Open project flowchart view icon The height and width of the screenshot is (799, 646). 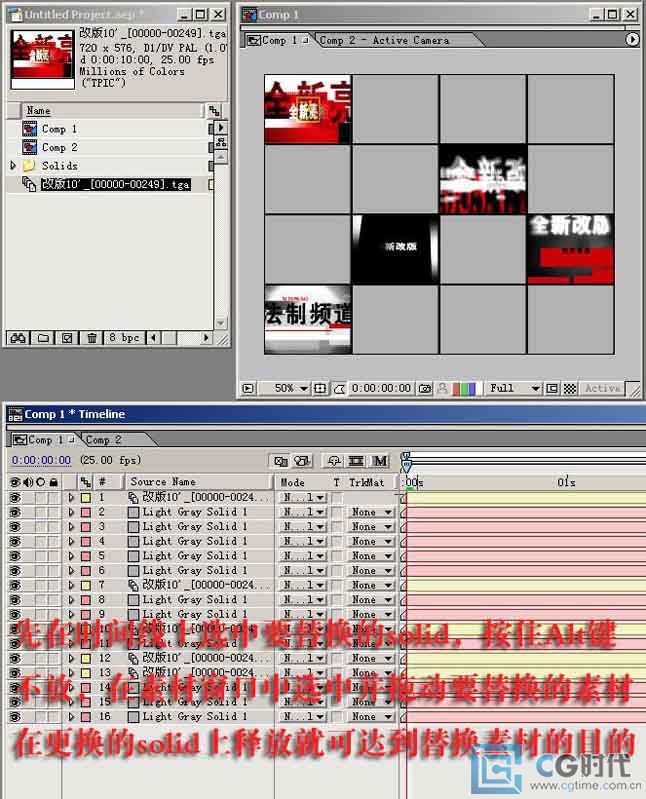click(221, 142)
